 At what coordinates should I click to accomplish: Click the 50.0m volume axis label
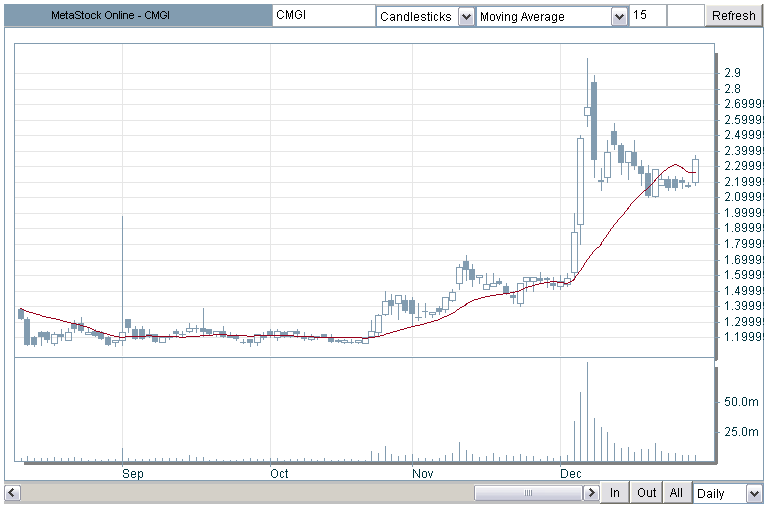point(741,402)
